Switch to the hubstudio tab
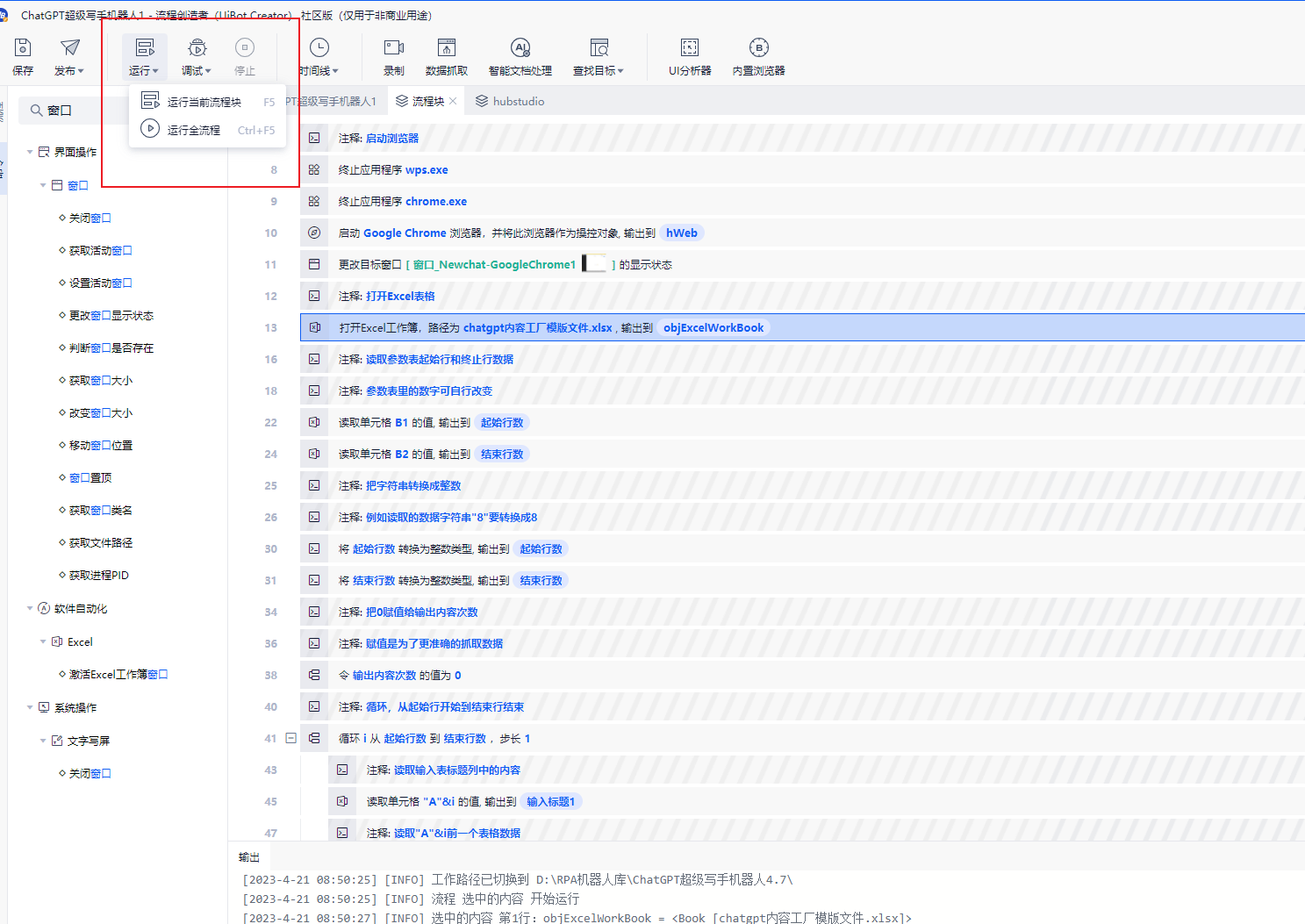 (510, 102)
